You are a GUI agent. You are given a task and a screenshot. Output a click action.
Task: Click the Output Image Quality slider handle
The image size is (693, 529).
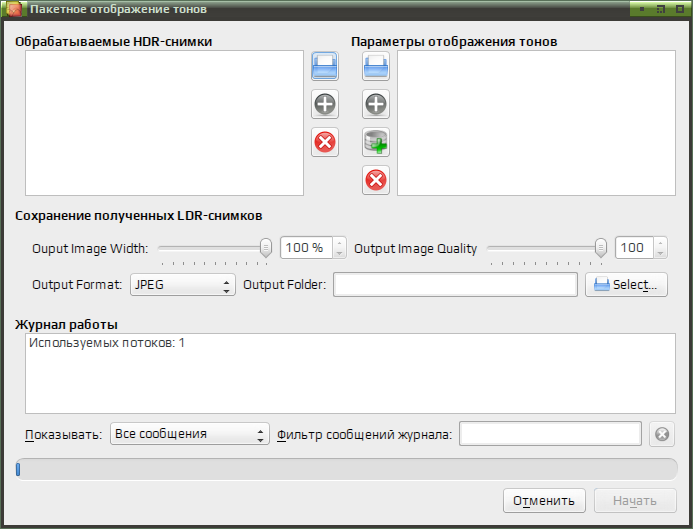click(601, 248)
